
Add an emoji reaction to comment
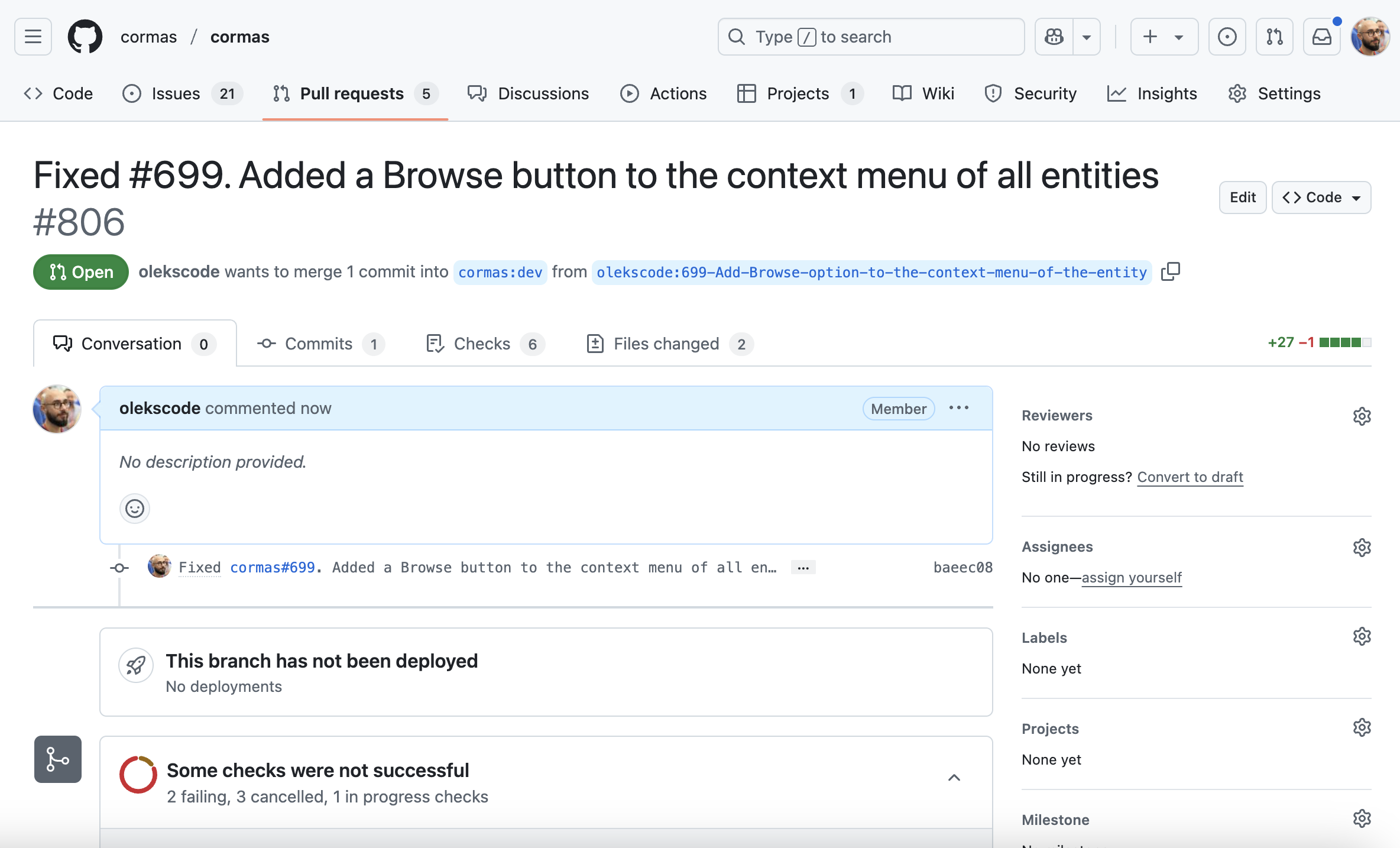[135, 509]
